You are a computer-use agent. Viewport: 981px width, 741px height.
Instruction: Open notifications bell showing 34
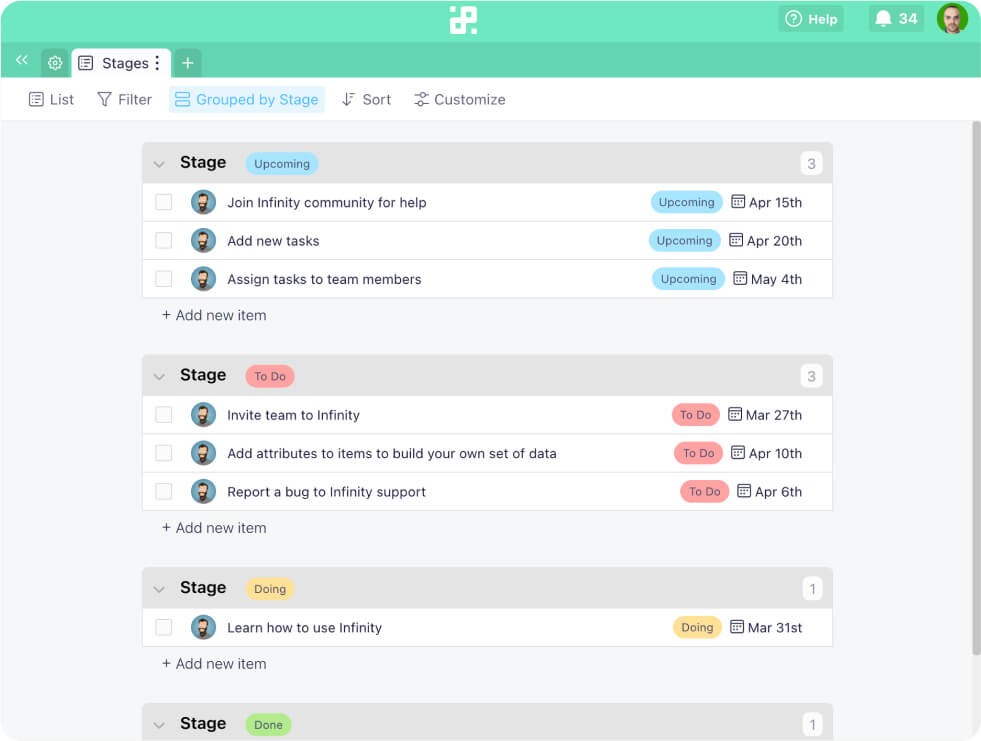(895, 19)
